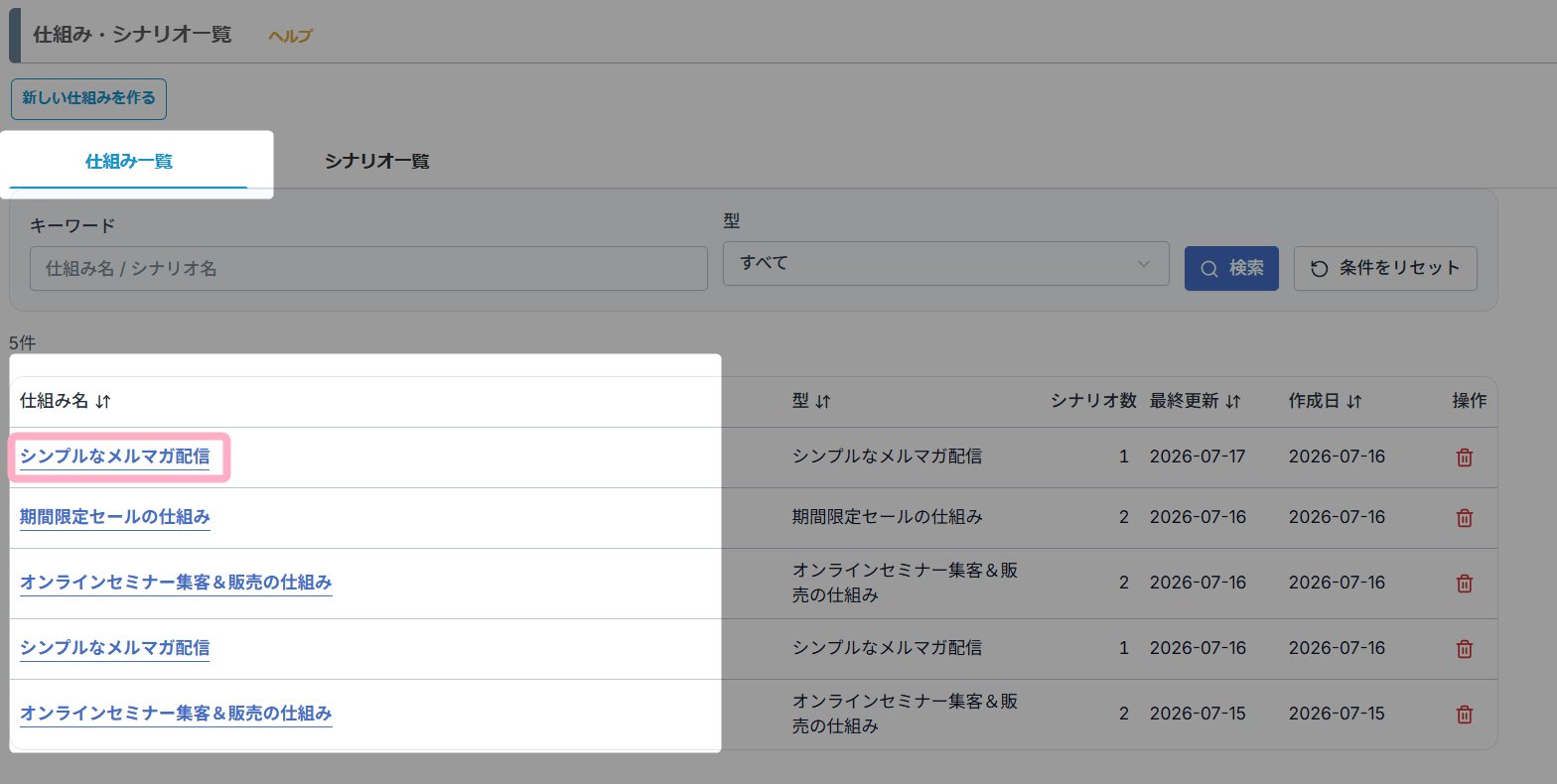Viewport: 1557px width, 784px height.
Task: Delete the first シンプルなメルマガ配信 row dated 2026-07-17
Action: [1464, 457]
